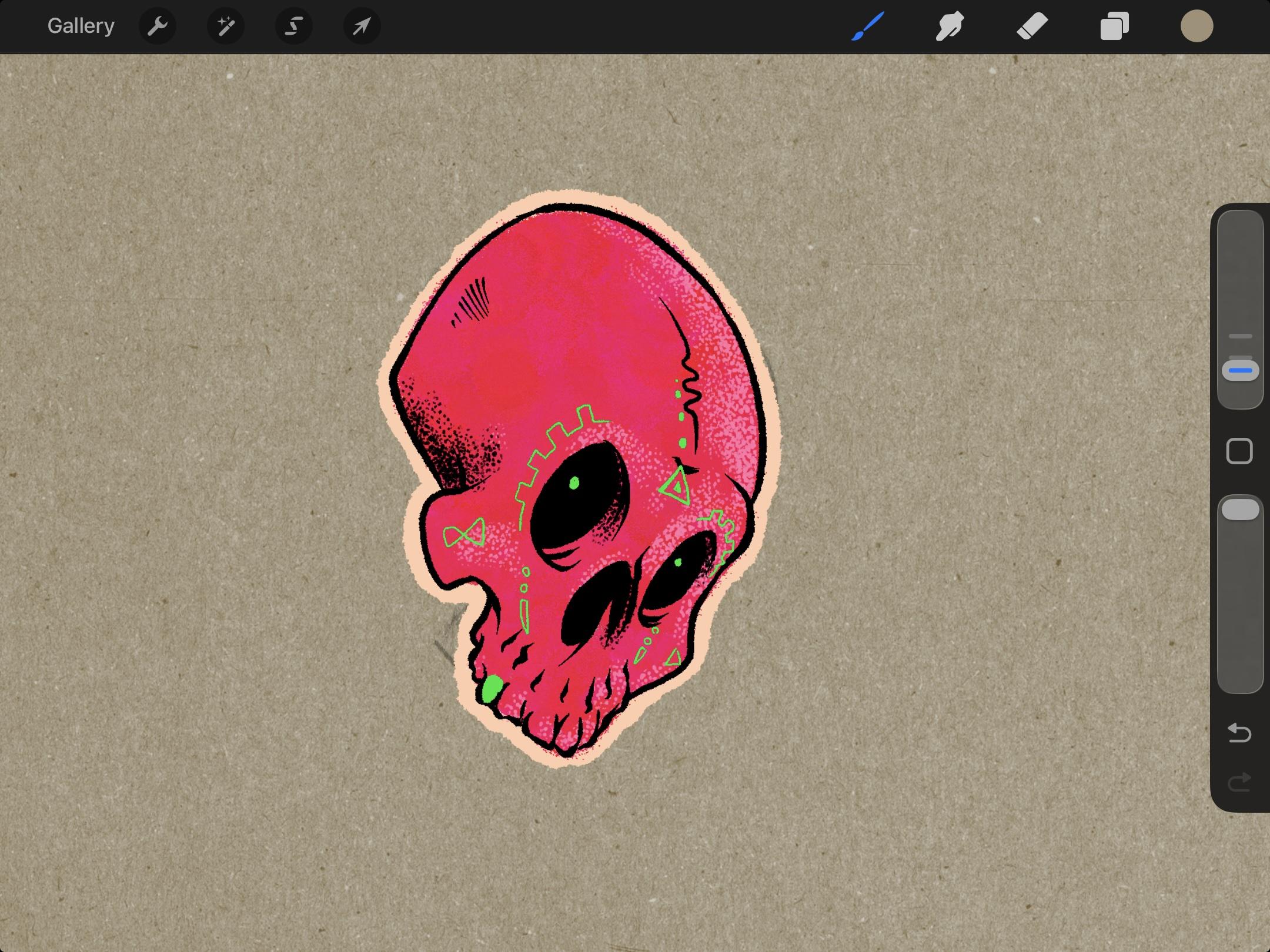Open the Actions wrench menu
Viewport: 1270px width, 952px height.
click(158, 26)
